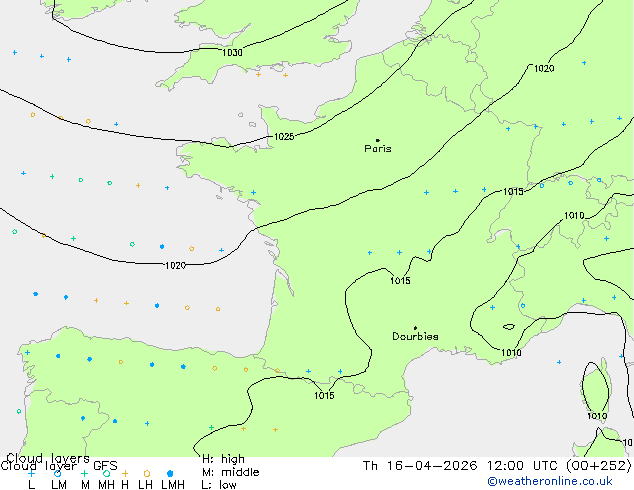This screenshot has height=490, width=634.
Task: Click the Dourbies city marker dot
Action: [x=415, y=328]
